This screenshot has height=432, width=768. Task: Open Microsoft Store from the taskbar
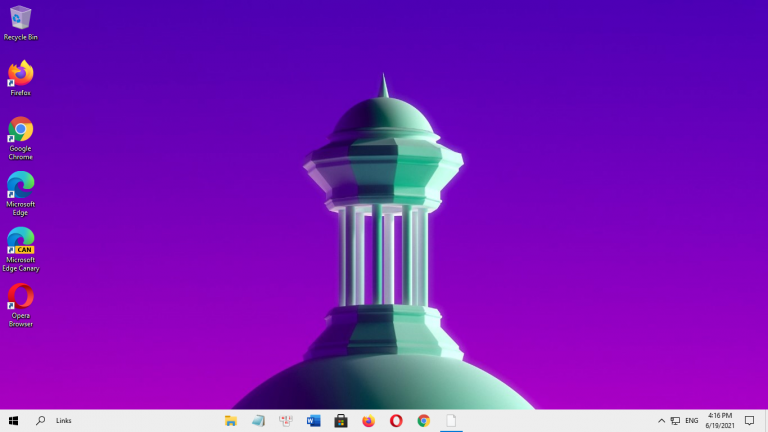(x=341, y=421)
